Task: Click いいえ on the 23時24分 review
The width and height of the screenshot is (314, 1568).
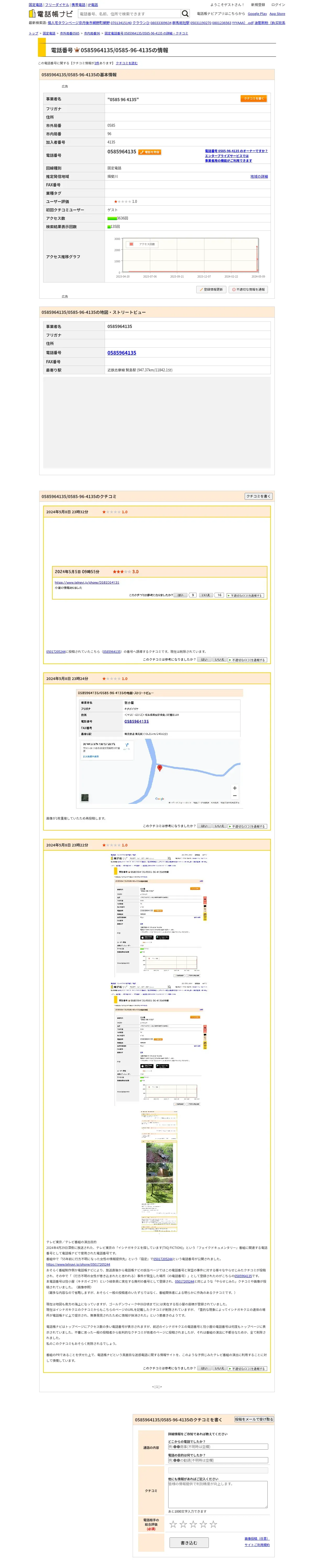Action: [220, 826]
